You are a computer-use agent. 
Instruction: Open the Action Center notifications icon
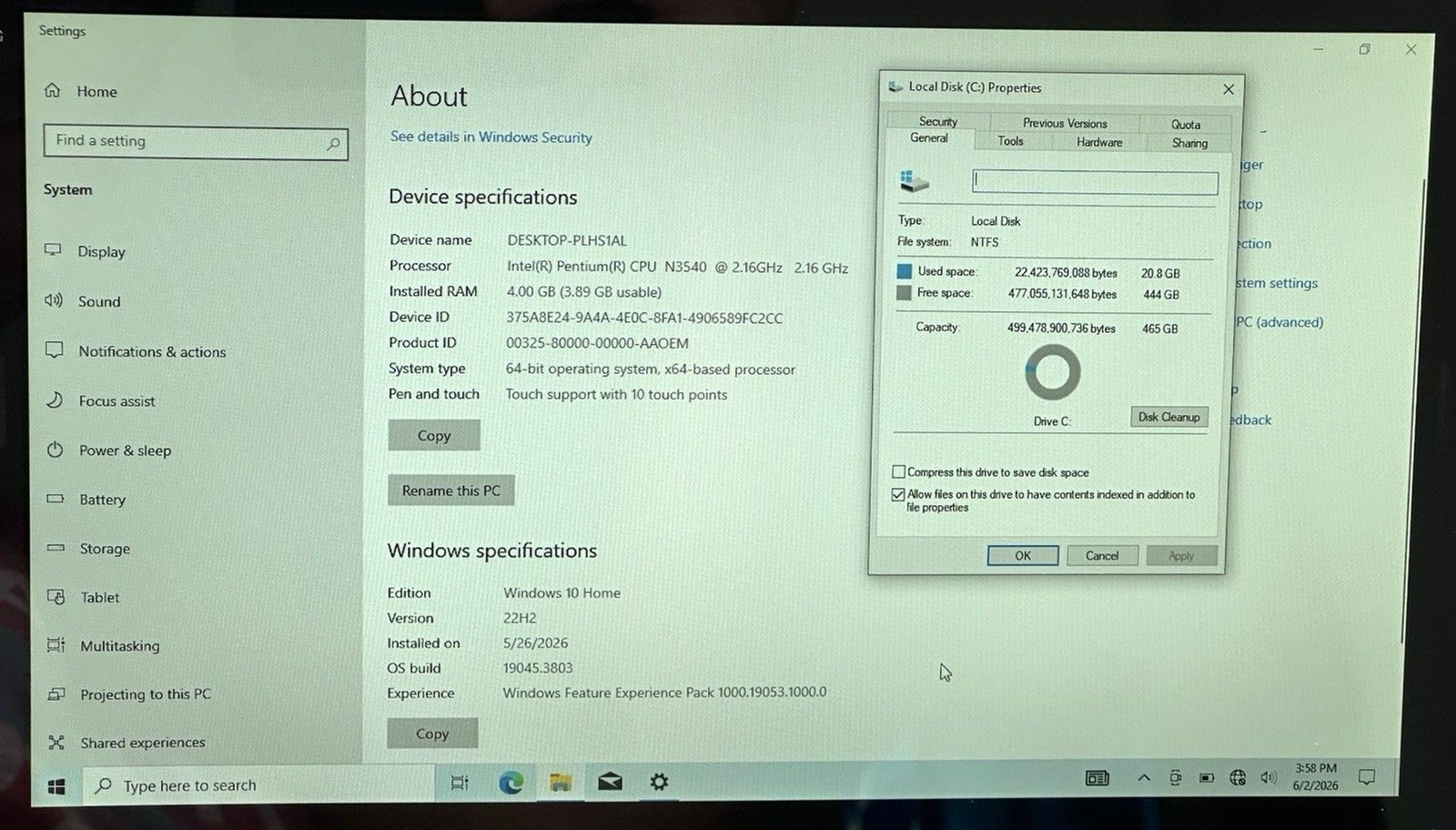point(1366,776)
